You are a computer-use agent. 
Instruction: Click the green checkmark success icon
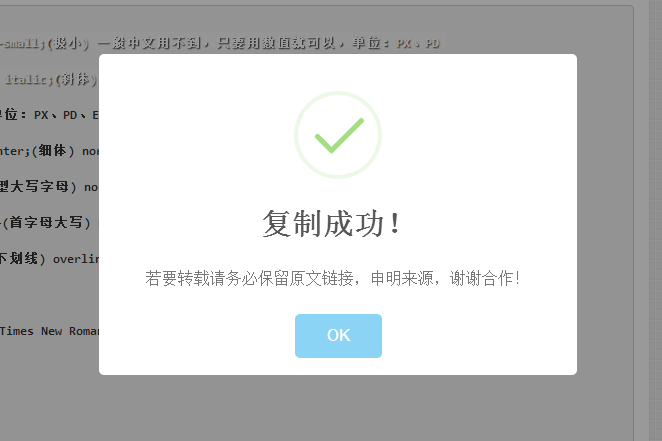coord(339,135)
